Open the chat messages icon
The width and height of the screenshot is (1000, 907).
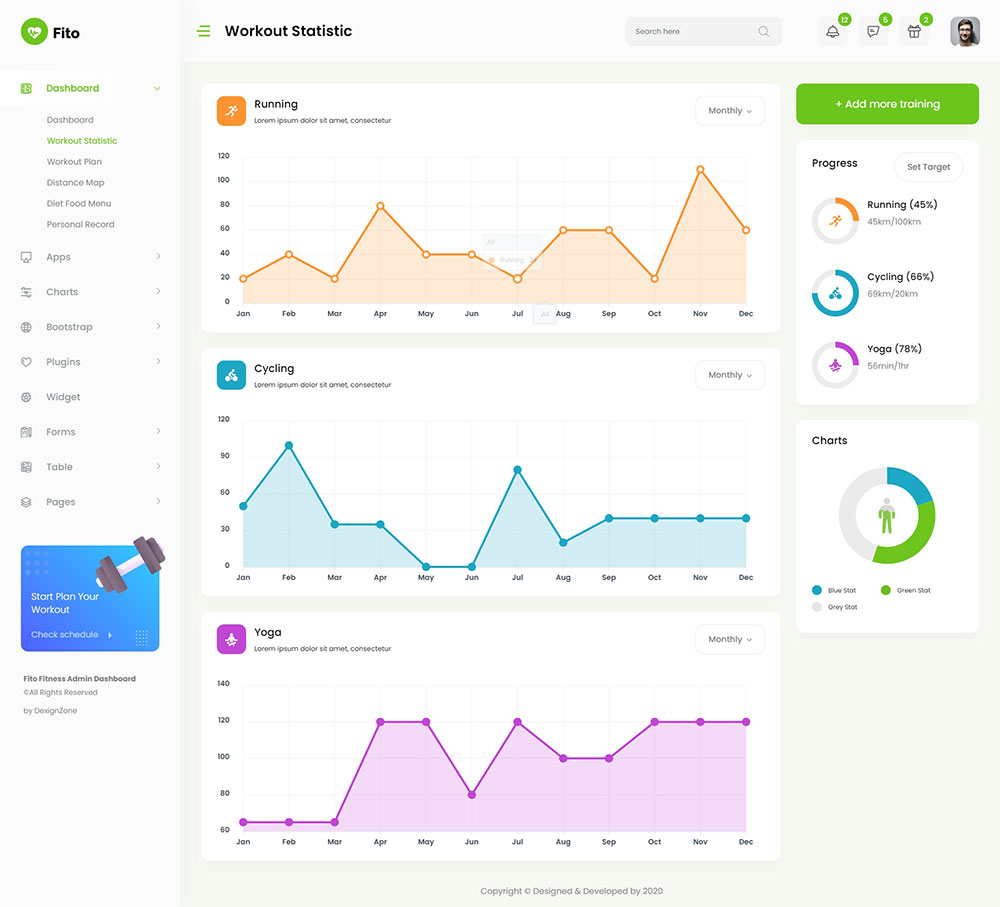tap(873, 32)
